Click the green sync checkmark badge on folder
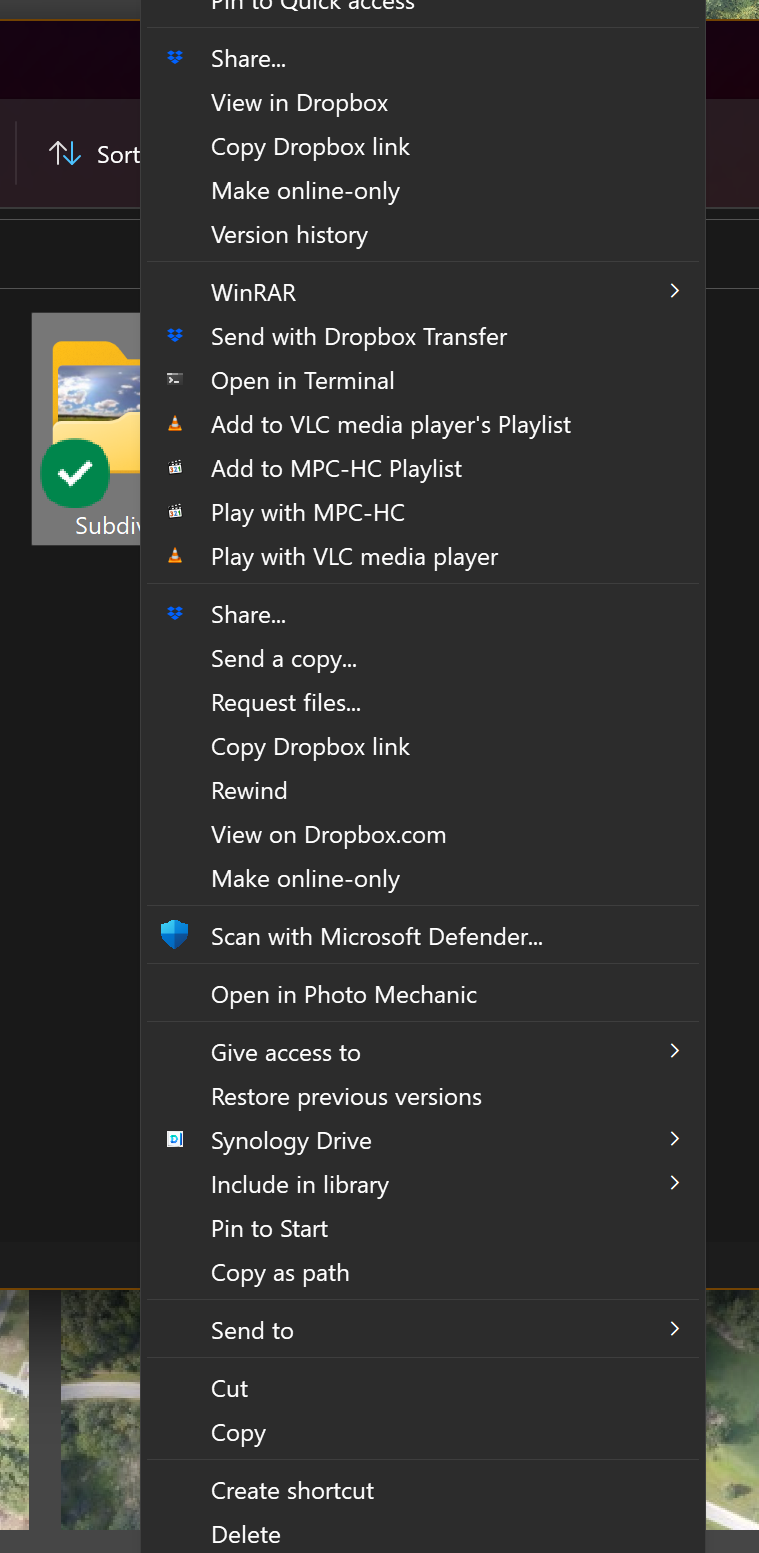 tap(75, 473)
